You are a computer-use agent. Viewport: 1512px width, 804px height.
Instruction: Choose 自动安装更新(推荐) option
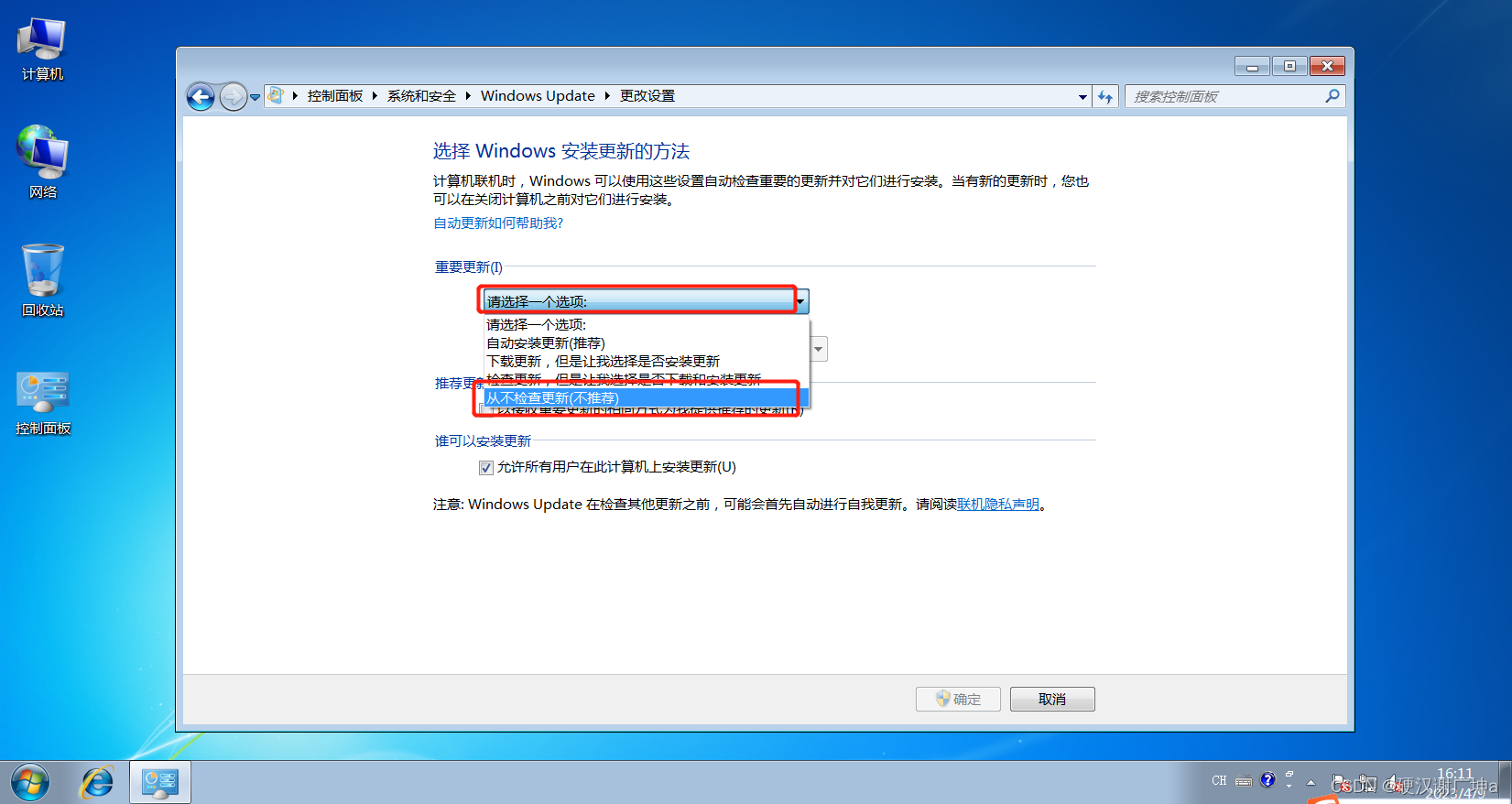coord(647,343)
